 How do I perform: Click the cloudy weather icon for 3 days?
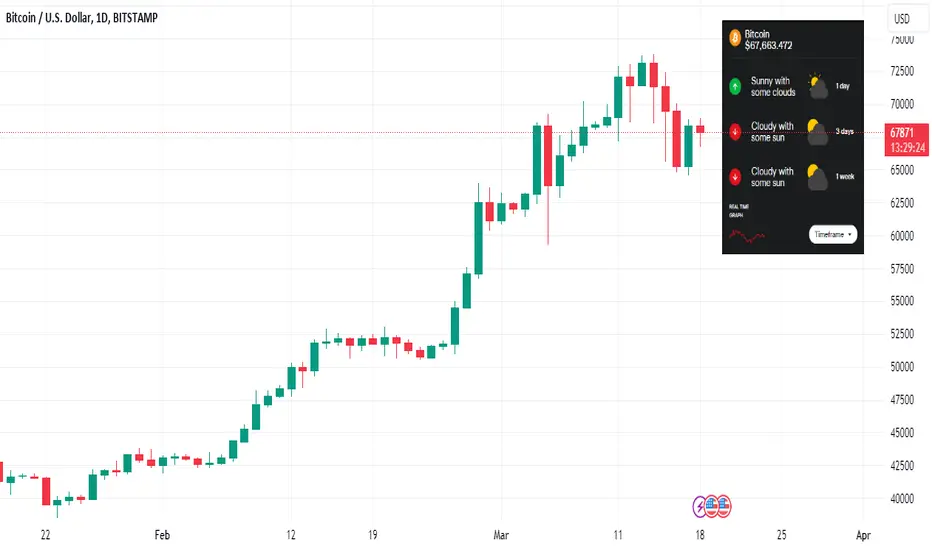pyautogui.click(x=817, y=131)
